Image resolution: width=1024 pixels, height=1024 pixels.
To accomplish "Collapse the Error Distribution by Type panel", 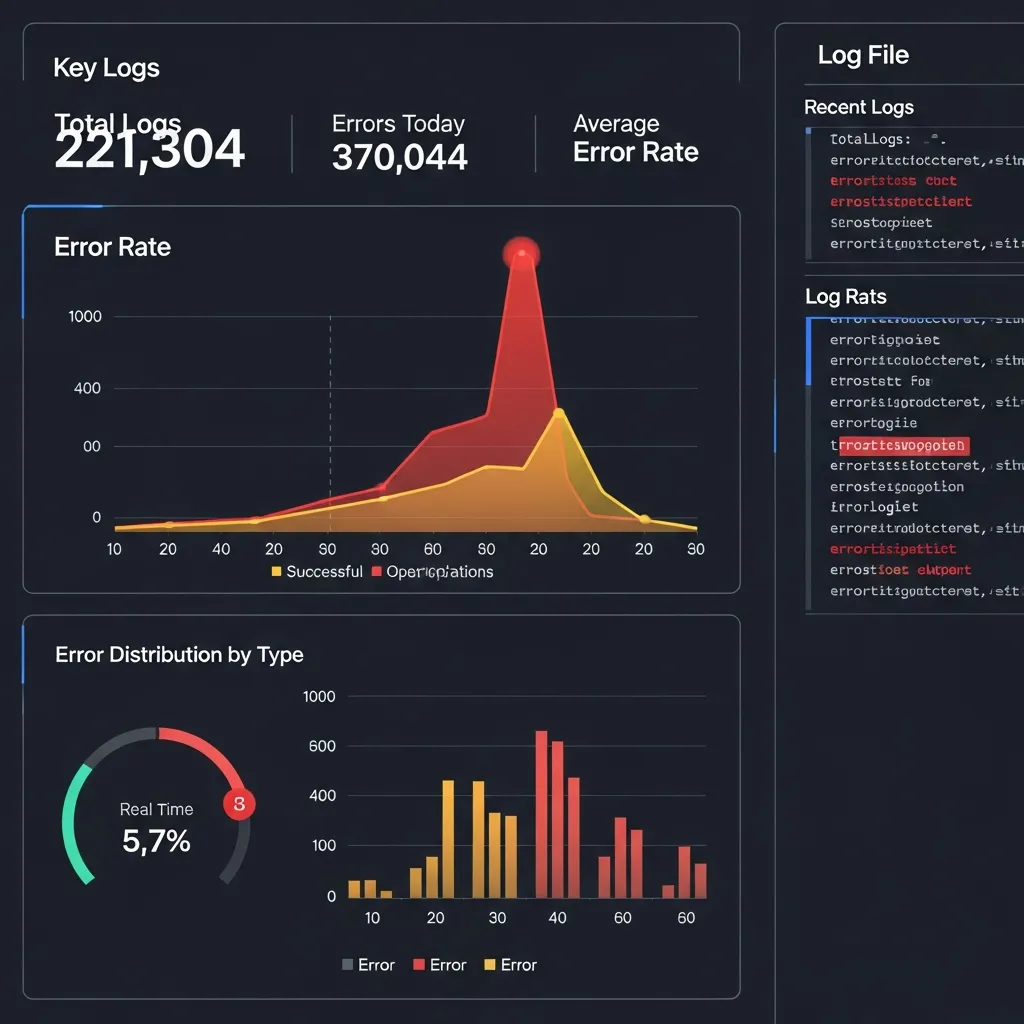I will [x=178, y=655].
